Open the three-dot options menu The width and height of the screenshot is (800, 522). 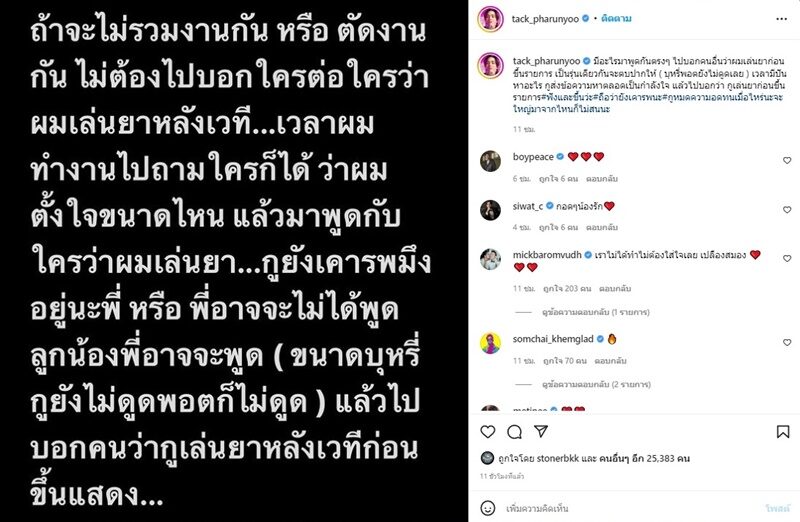pos(782,19)
